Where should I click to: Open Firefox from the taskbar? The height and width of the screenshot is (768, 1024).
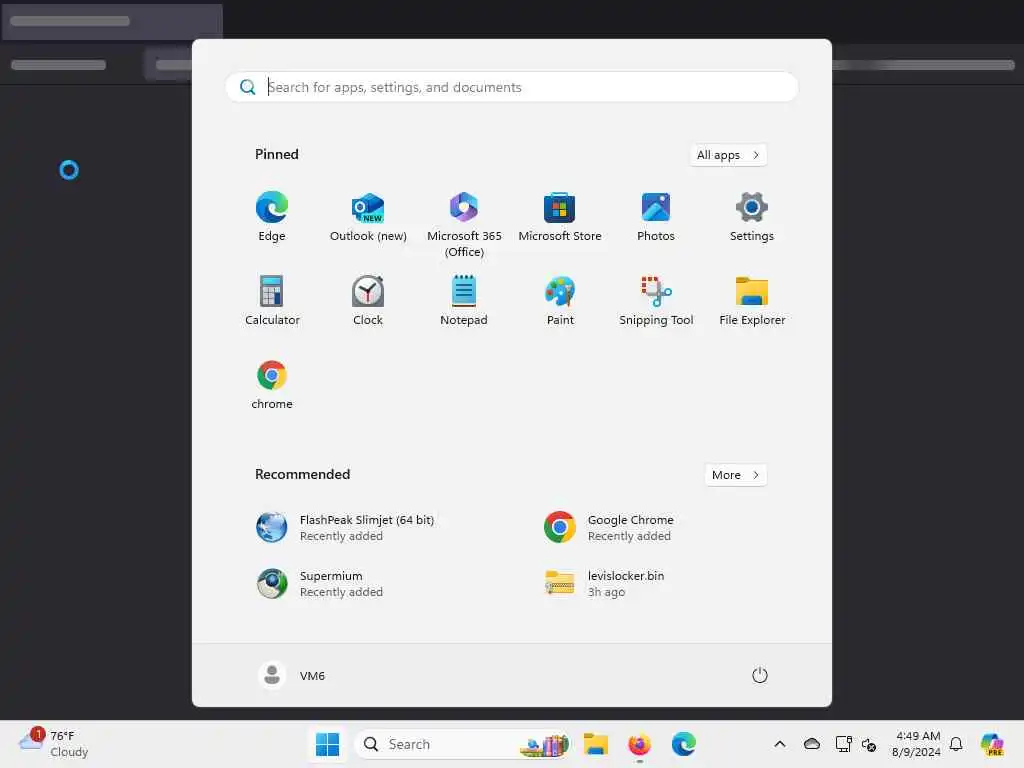click(x=639, y=744)
